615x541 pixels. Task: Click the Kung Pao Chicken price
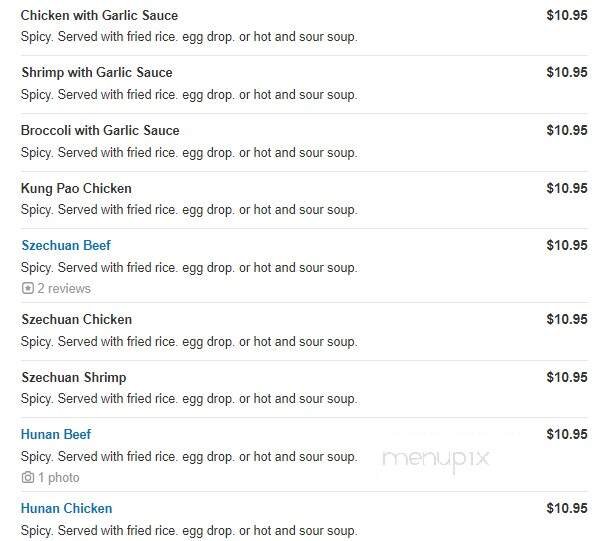566,189
